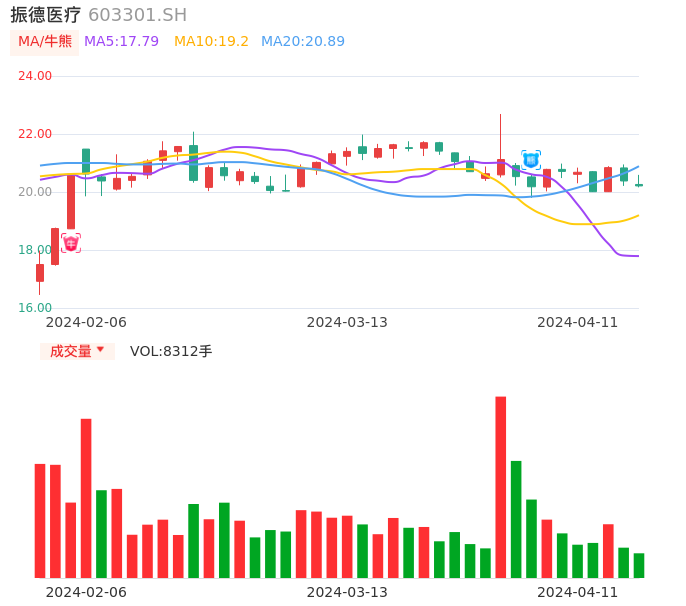This screenshot has height=606, width=686.
Task: Click the 2024-02-06 volume axis date label
Action: [x=86, y=592]
